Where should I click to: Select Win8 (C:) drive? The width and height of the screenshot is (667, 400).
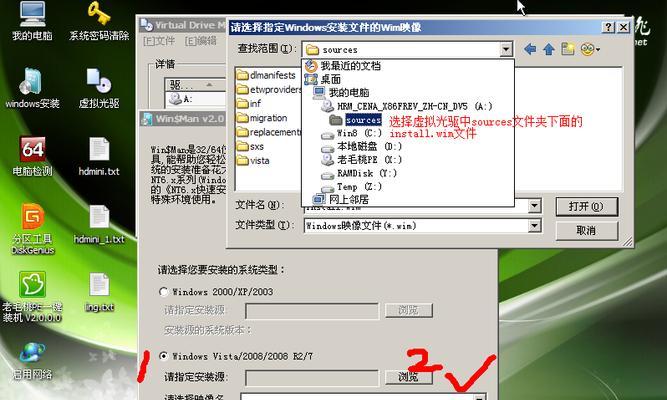click(351, 134)
